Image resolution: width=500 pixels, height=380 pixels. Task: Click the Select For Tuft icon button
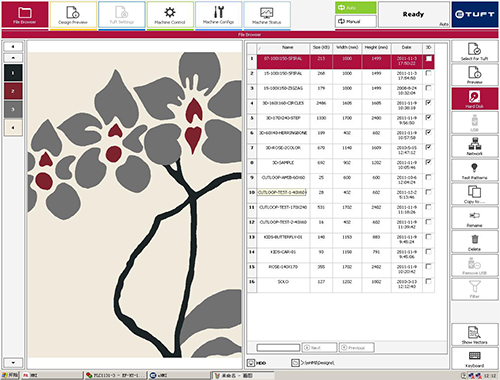pos(475,51)
